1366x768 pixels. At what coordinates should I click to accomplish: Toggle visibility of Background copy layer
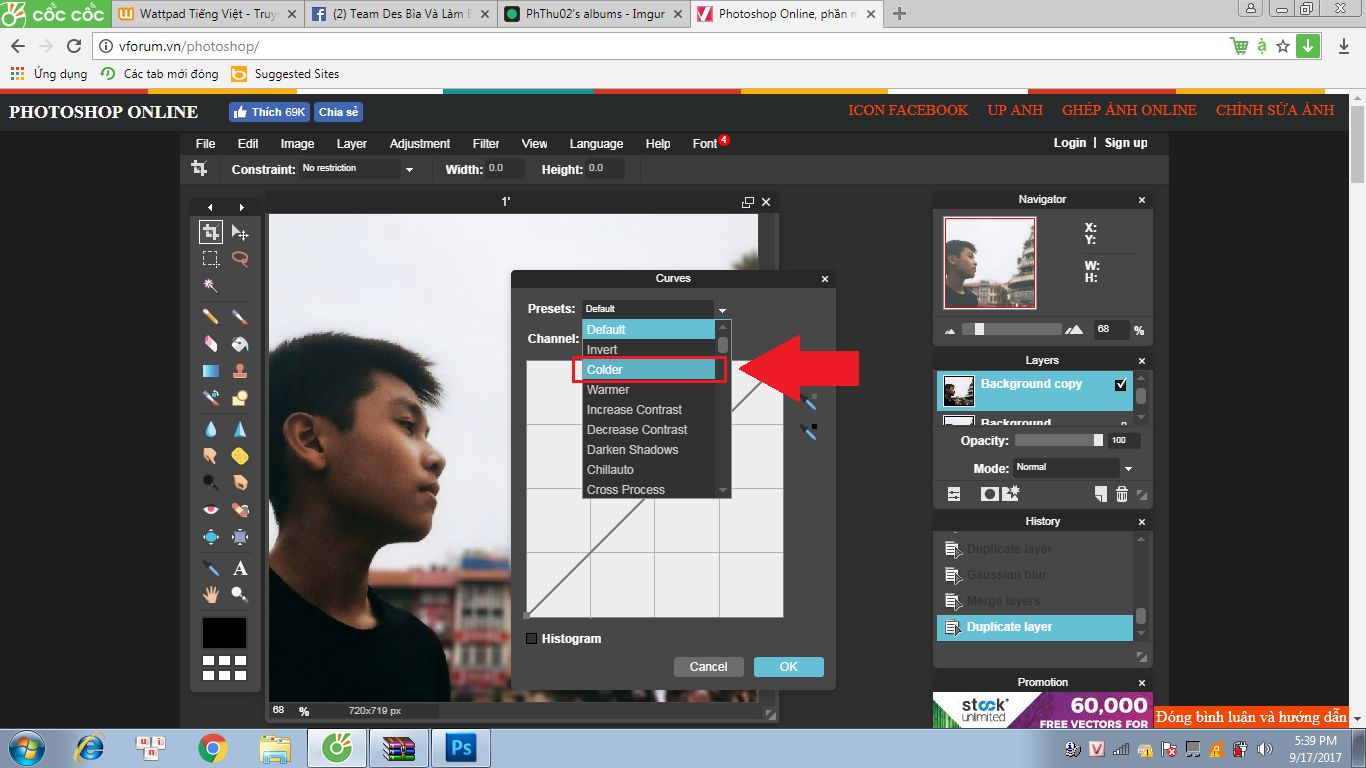point(1120,385)
